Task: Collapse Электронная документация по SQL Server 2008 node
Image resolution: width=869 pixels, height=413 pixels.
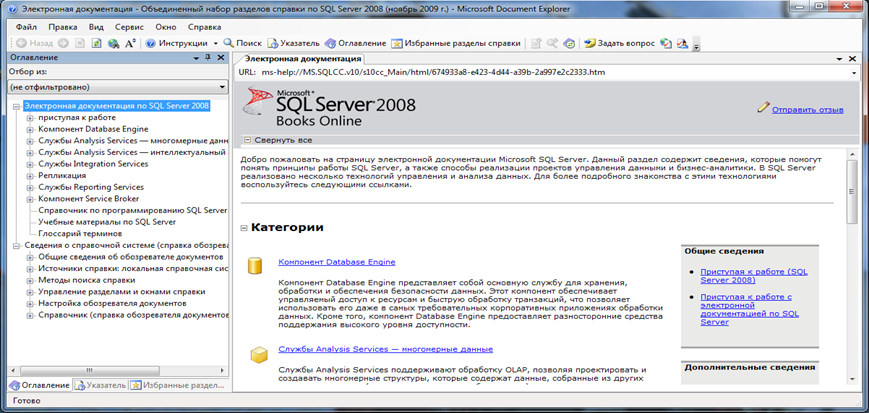Action: pyautogui.click(x=17, y=106)
